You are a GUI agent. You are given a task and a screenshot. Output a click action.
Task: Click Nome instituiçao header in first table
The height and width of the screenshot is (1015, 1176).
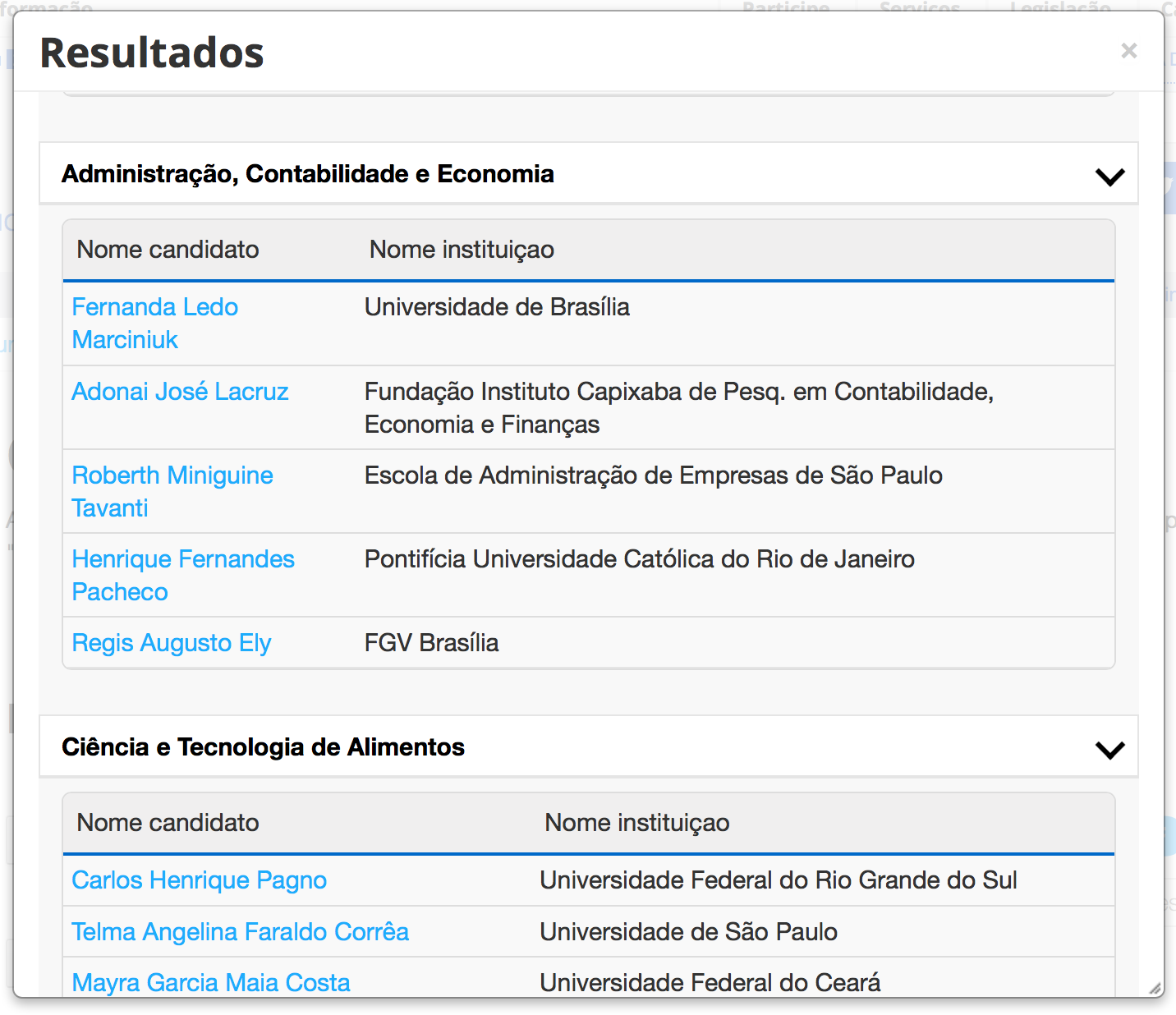[462, 250]
